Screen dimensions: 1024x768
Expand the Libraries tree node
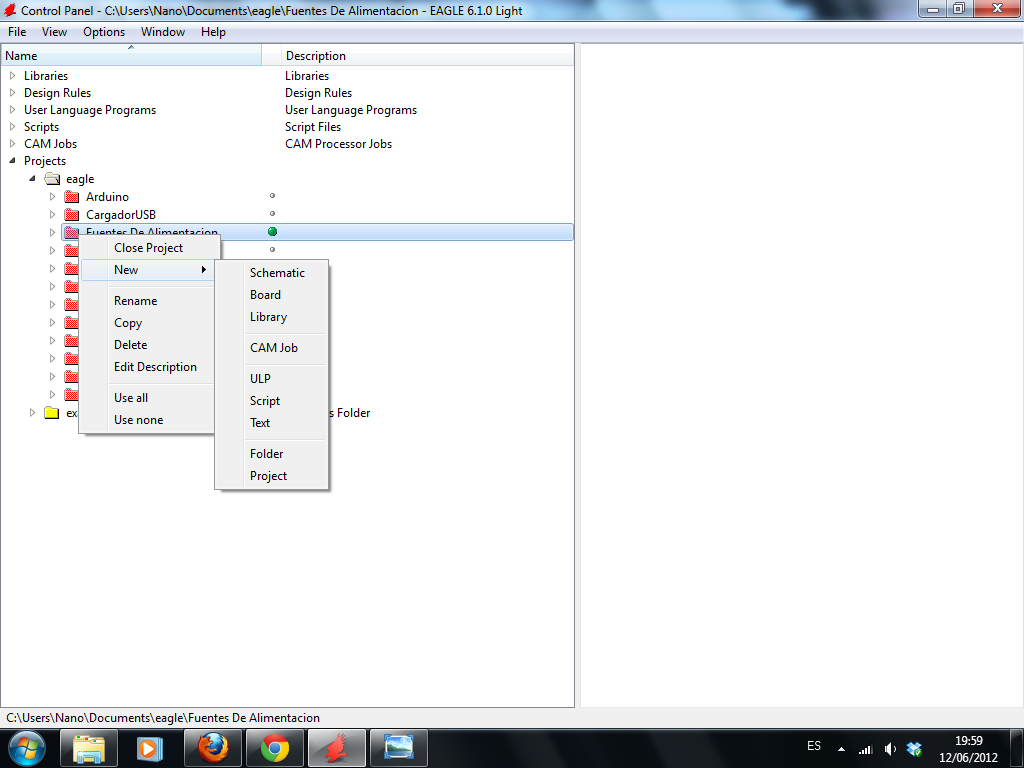pyautogui.click(x=12, y=76)
